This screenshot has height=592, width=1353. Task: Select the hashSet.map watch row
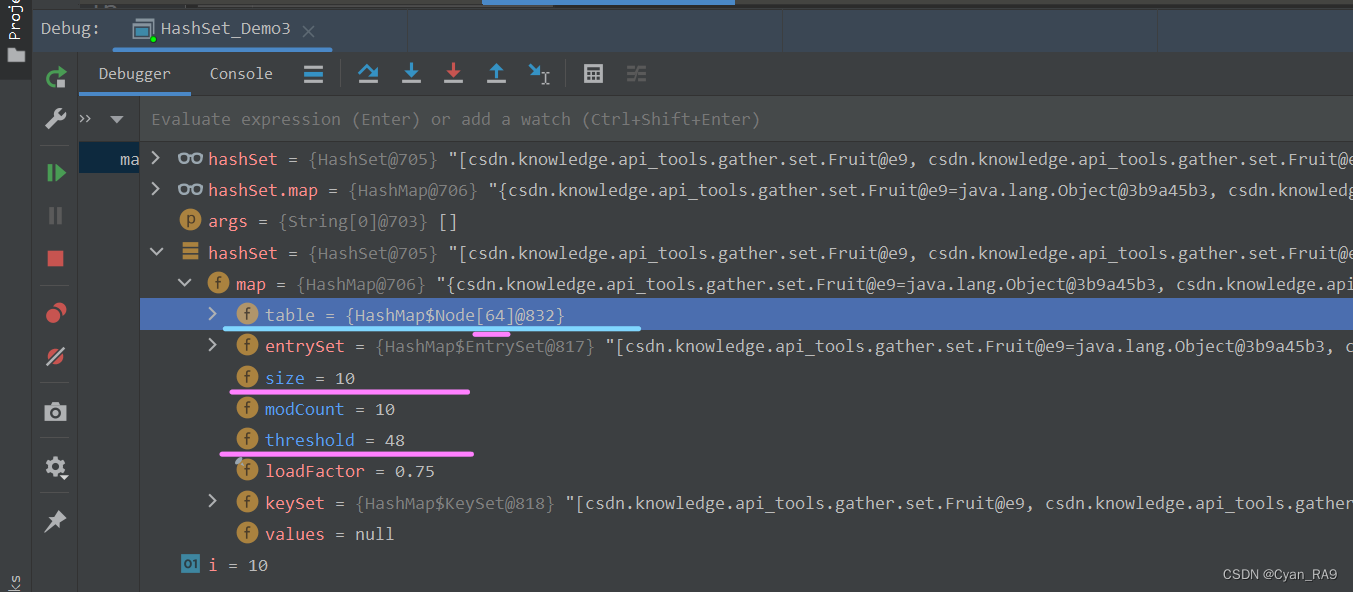(x=746, y=189)
